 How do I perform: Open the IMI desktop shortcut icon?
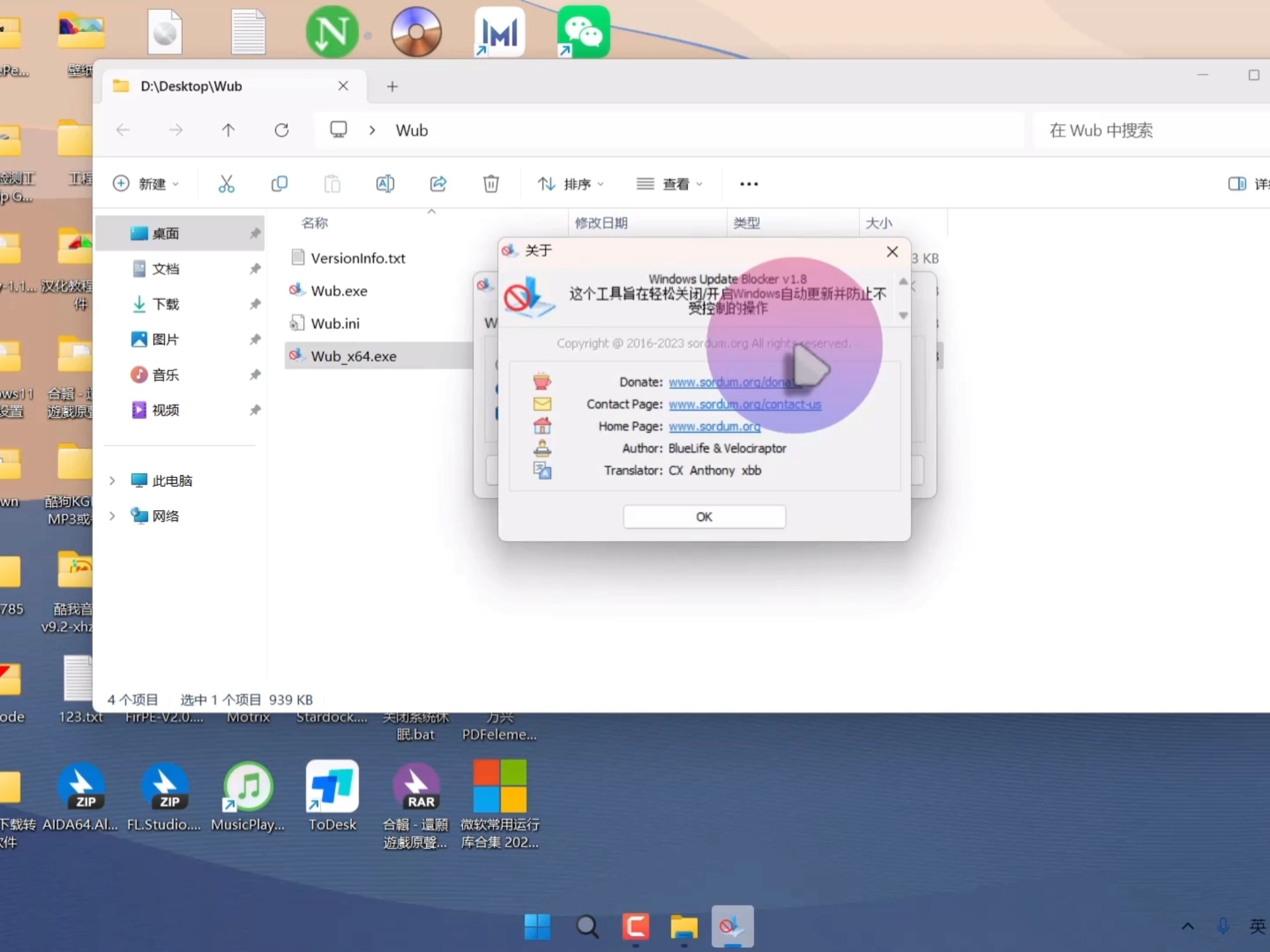click(499, 32)
